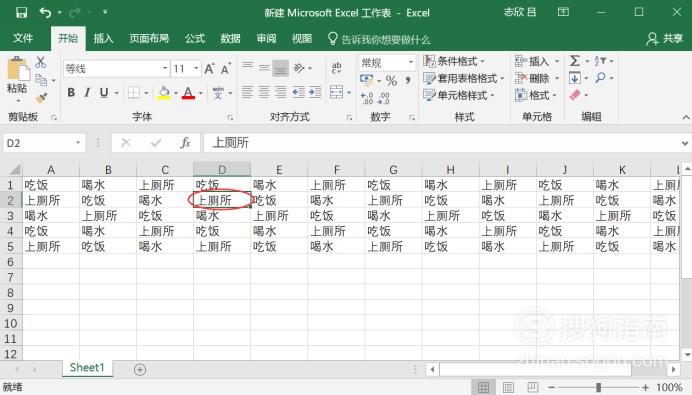Toggle Bold formatting
The width and height of the screenshot is (692, 395).
pos(71,93)
